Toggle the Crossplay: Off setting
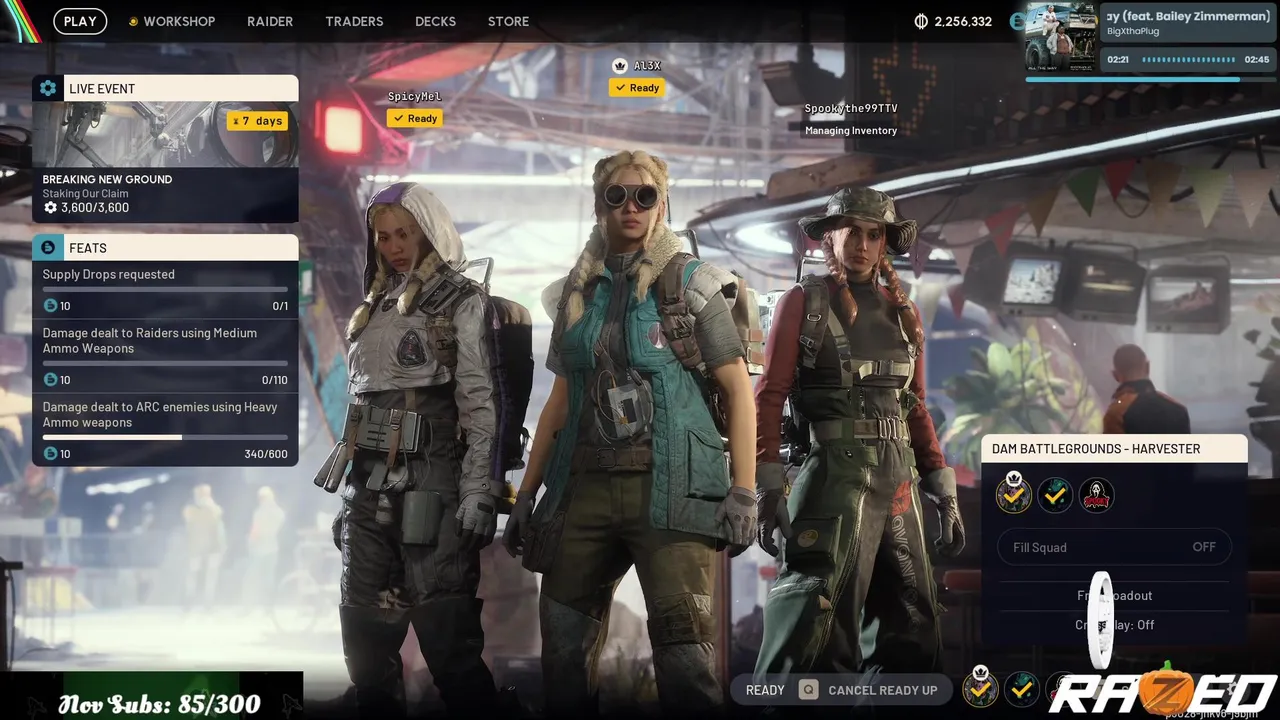Image resolution: width=1280 pixels, height=720 pixels. coord(1114,624)
